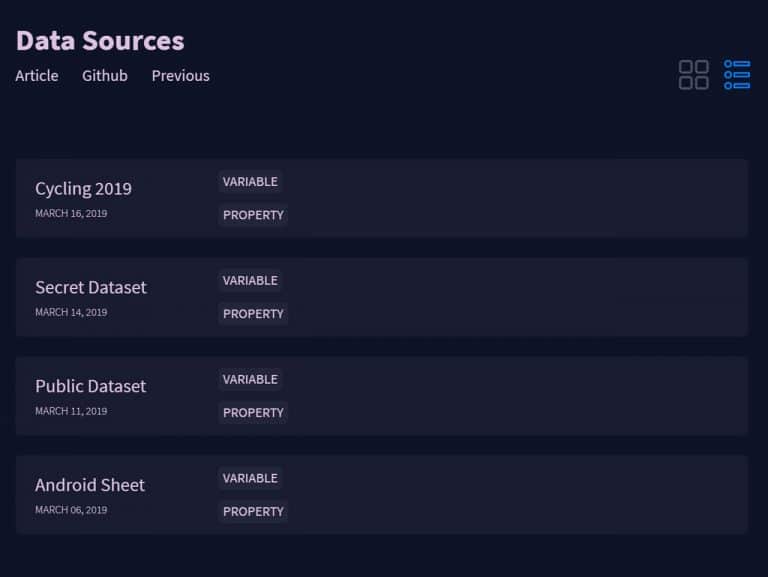Viewport: 768px width, 577px height.
Task: Click VARIABLE tag on Android Sheet
Action: 250,479
